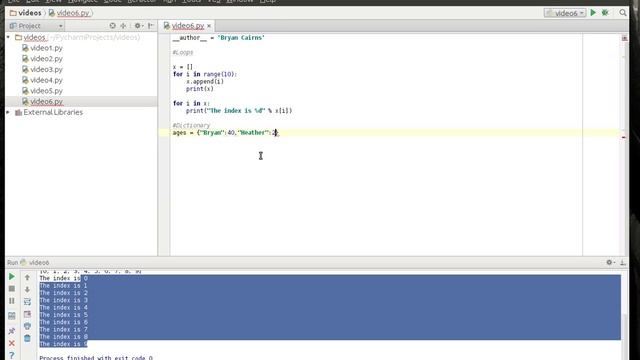Click the print(x) line

[200, 89]
